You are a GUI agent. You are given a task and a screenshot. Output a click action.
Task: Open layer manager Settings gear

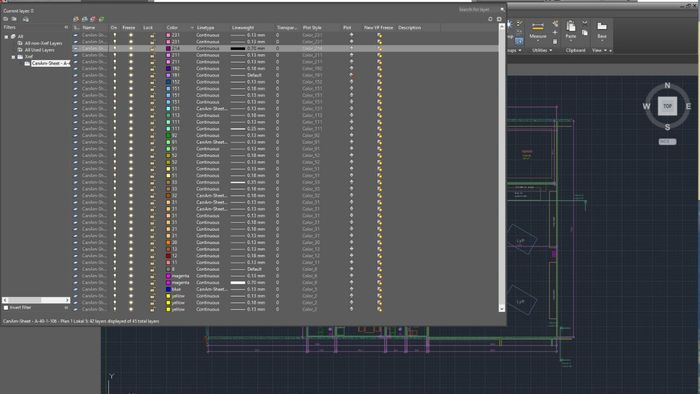click(499, 19)
